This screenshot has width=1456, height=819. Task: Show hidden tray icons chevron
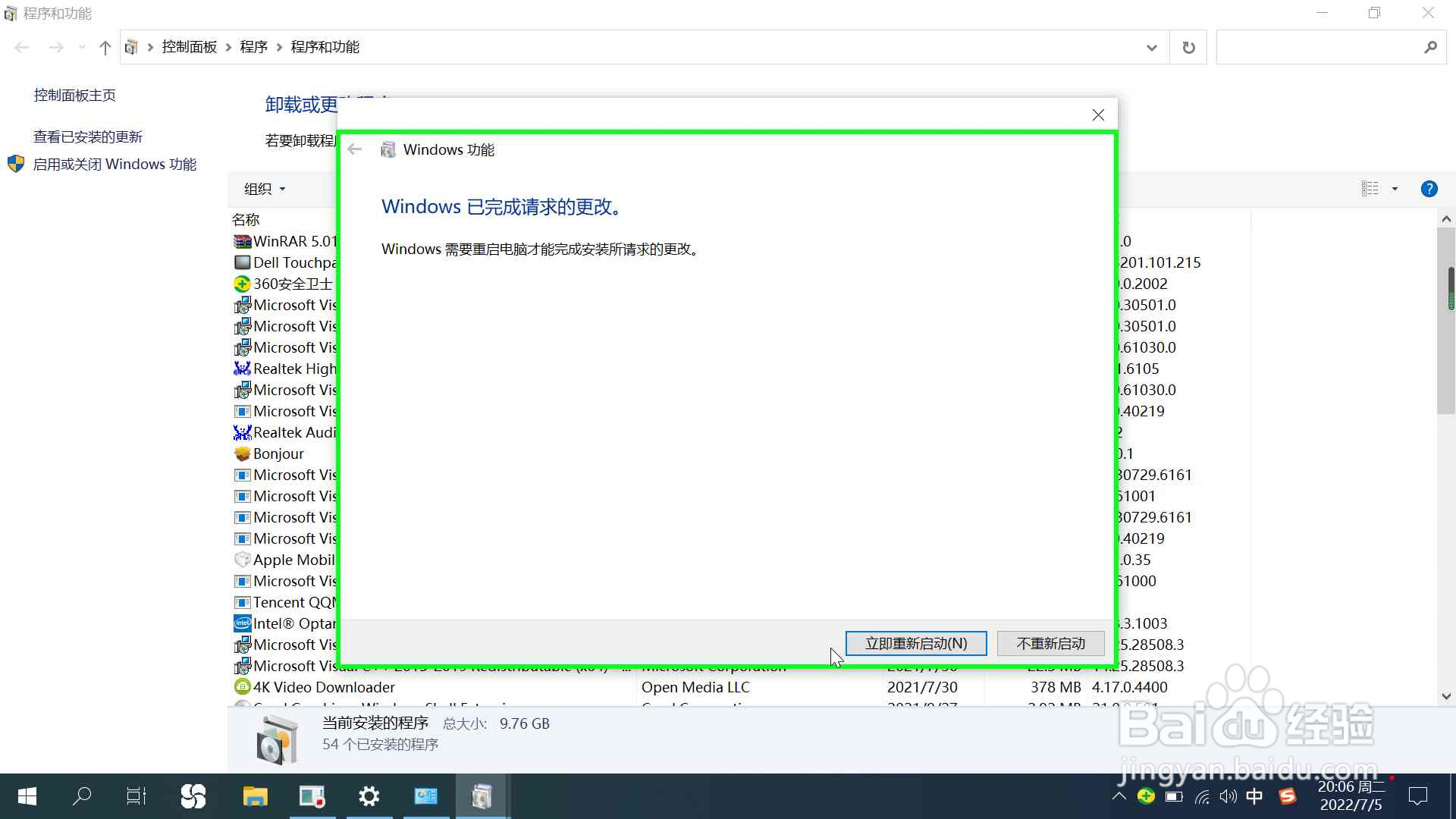tap(1119, 796)
